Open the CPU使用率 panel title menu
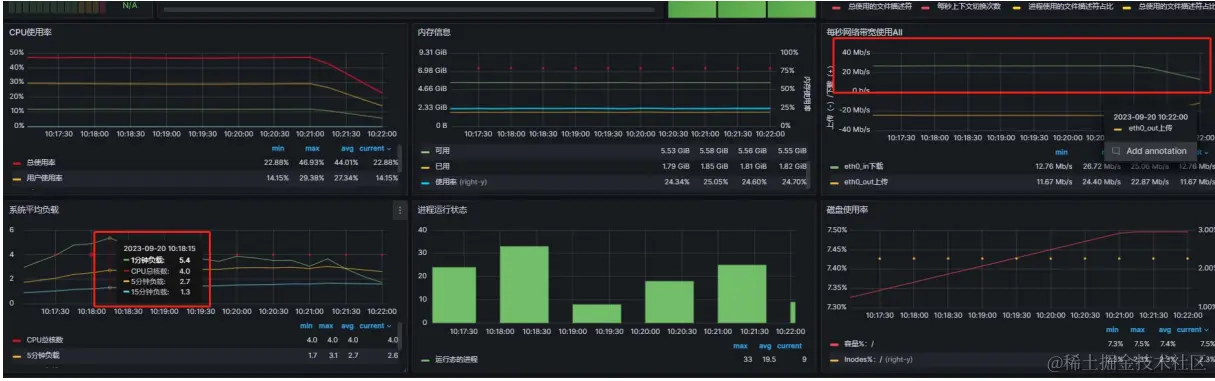 point(30,33)
